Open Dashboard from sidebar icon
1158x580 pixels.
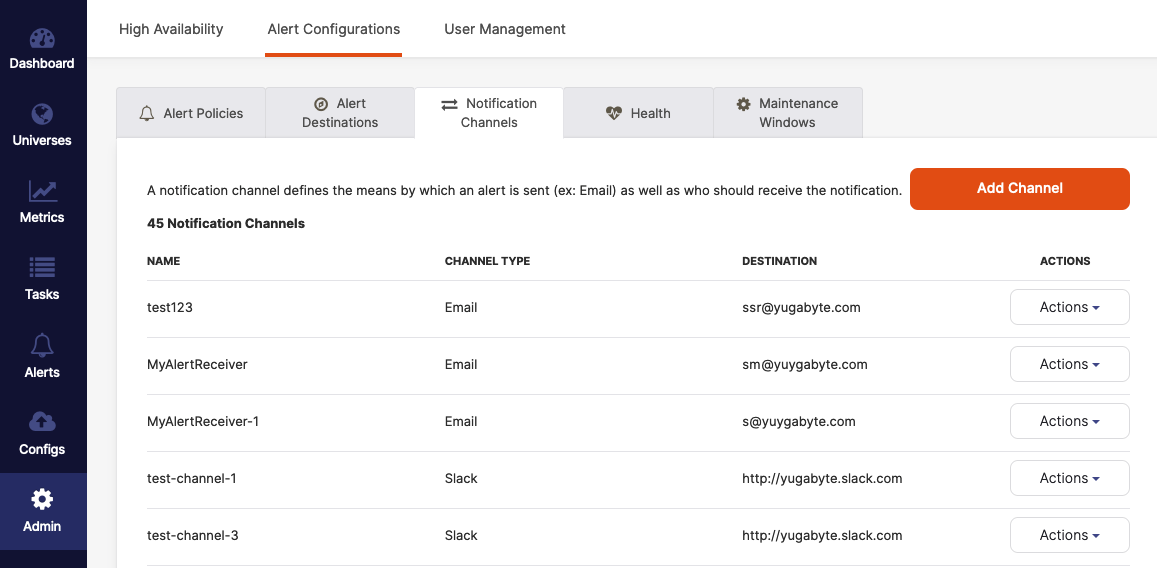[42, 39]
